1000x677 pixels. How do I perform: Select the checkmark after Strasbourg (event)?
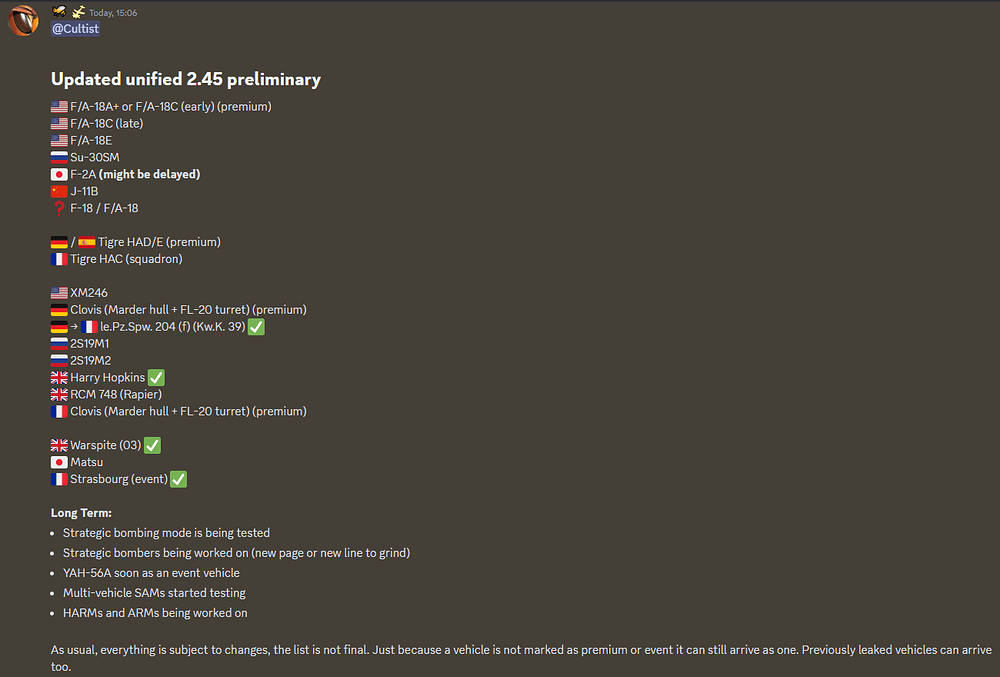[179, 479]
